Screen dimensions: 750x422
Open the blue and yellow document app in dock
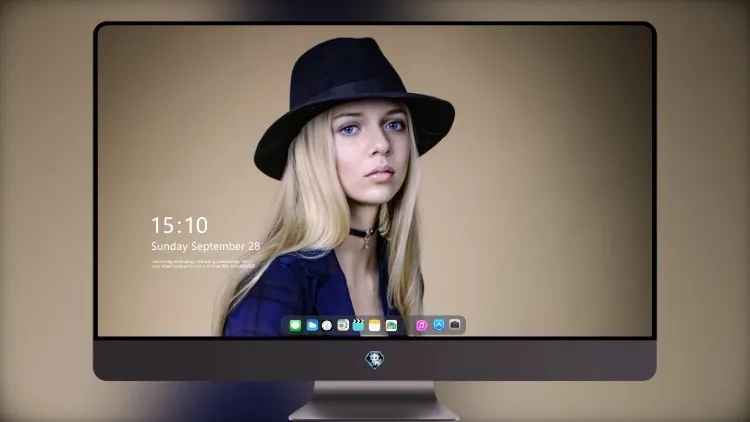coord(343,325)
